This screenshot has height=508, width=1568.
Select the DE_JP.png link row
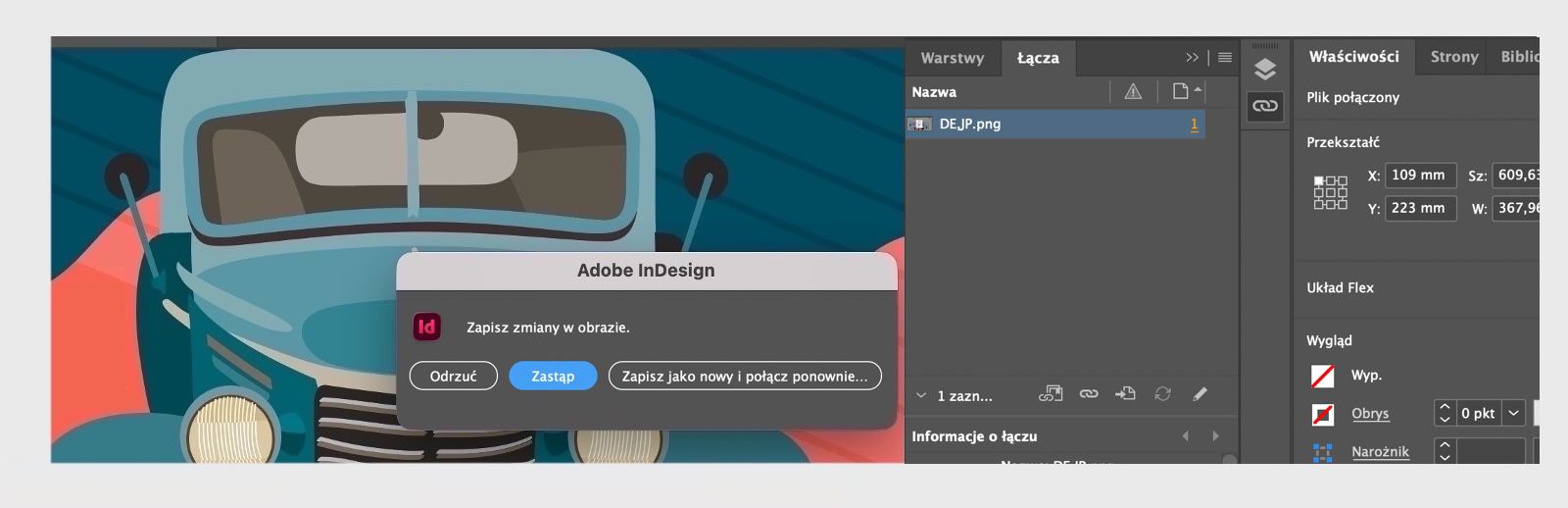1055,125
